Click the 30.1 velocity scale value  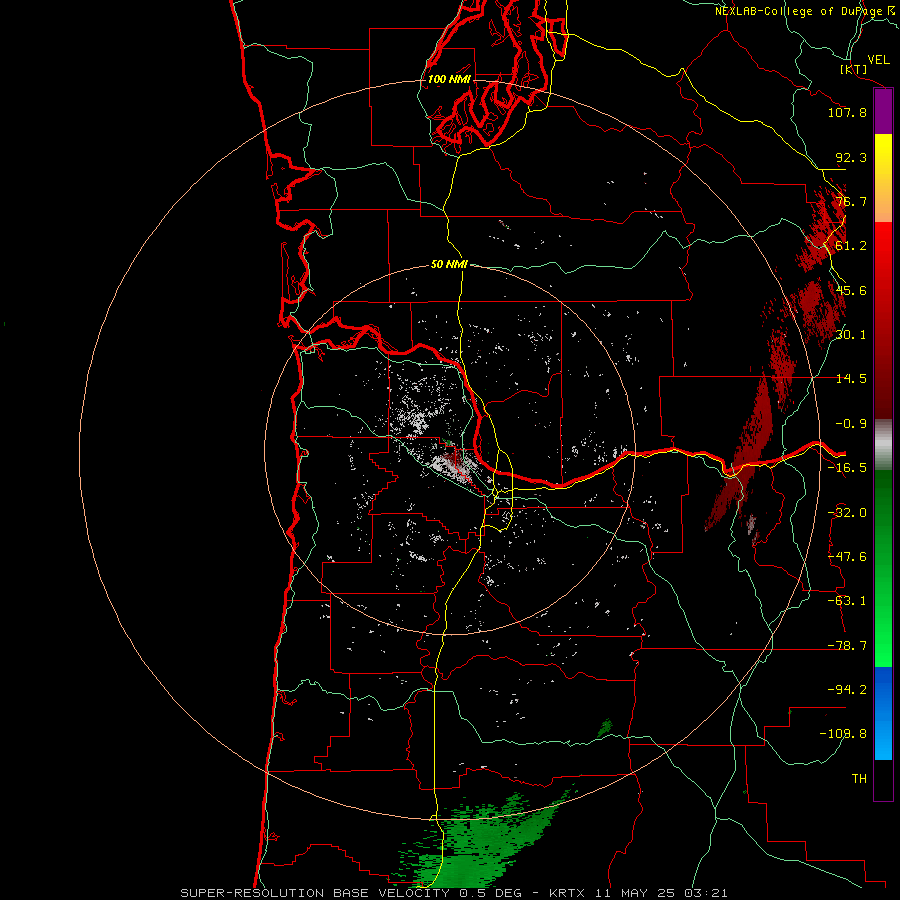pyautogui.click(x=851, y=335)
